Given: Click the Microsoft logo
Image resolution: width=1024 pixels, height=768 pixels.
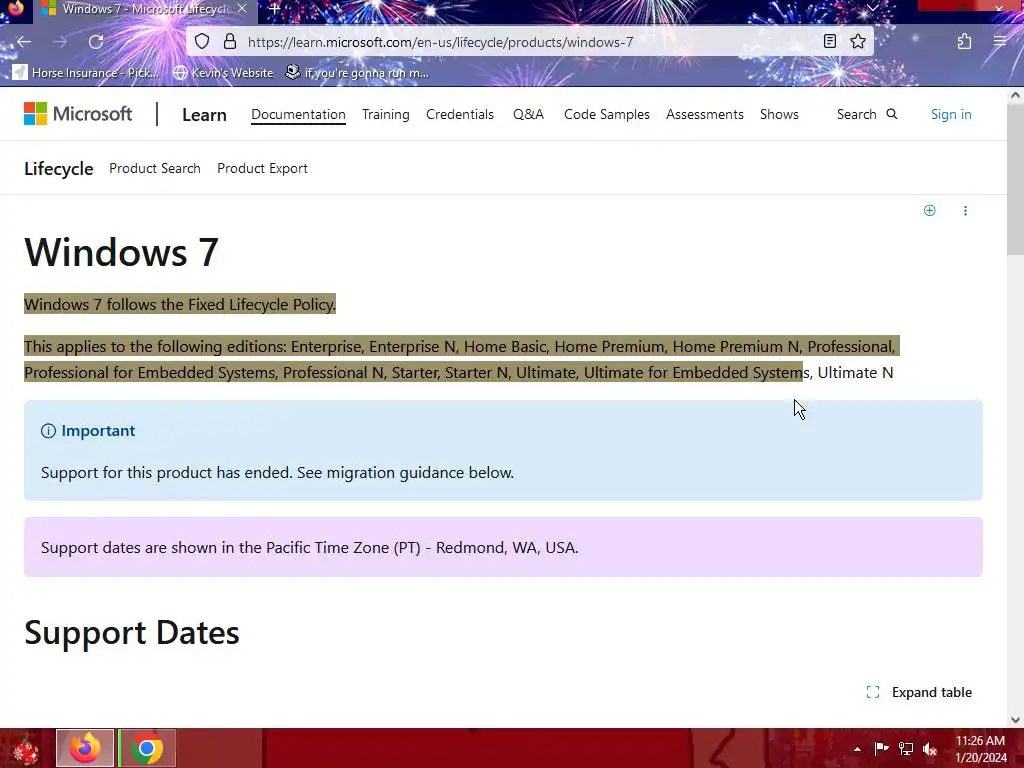Looking at the screenshot, I should (78, 114).
